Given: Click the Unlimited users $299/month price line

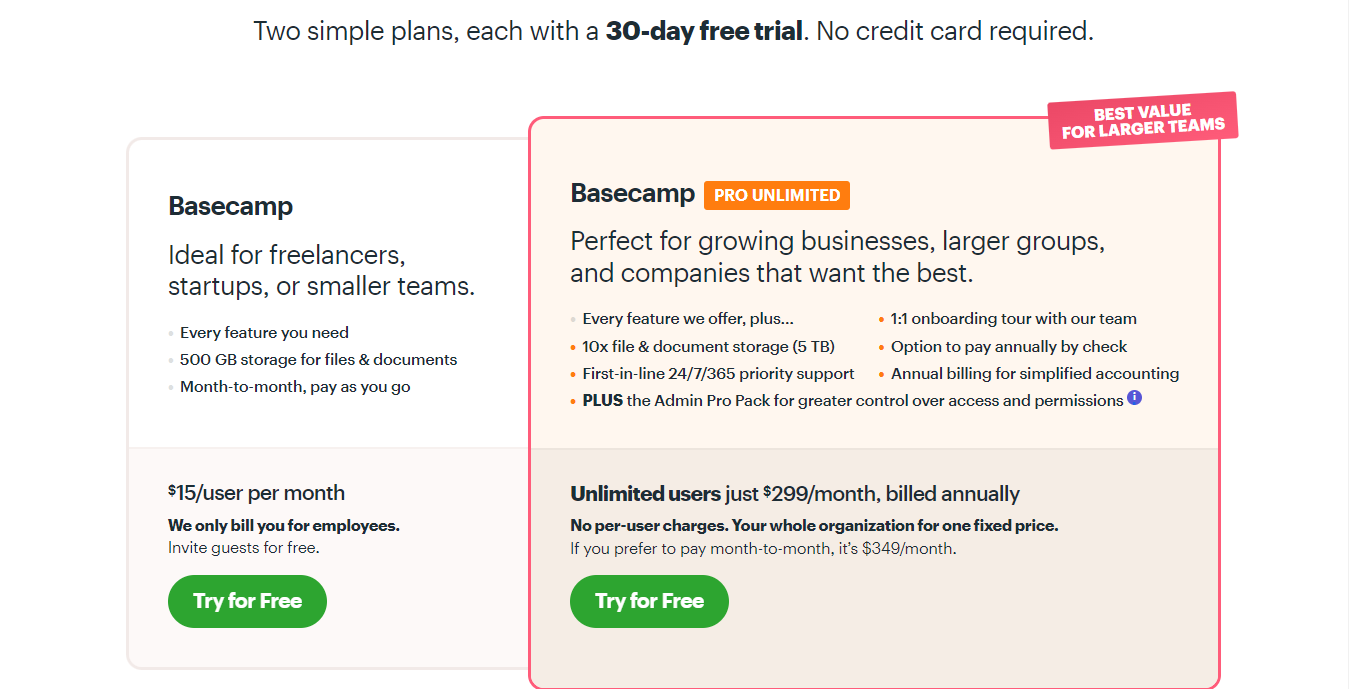Looking at the screenshot, I should [795, 494].
